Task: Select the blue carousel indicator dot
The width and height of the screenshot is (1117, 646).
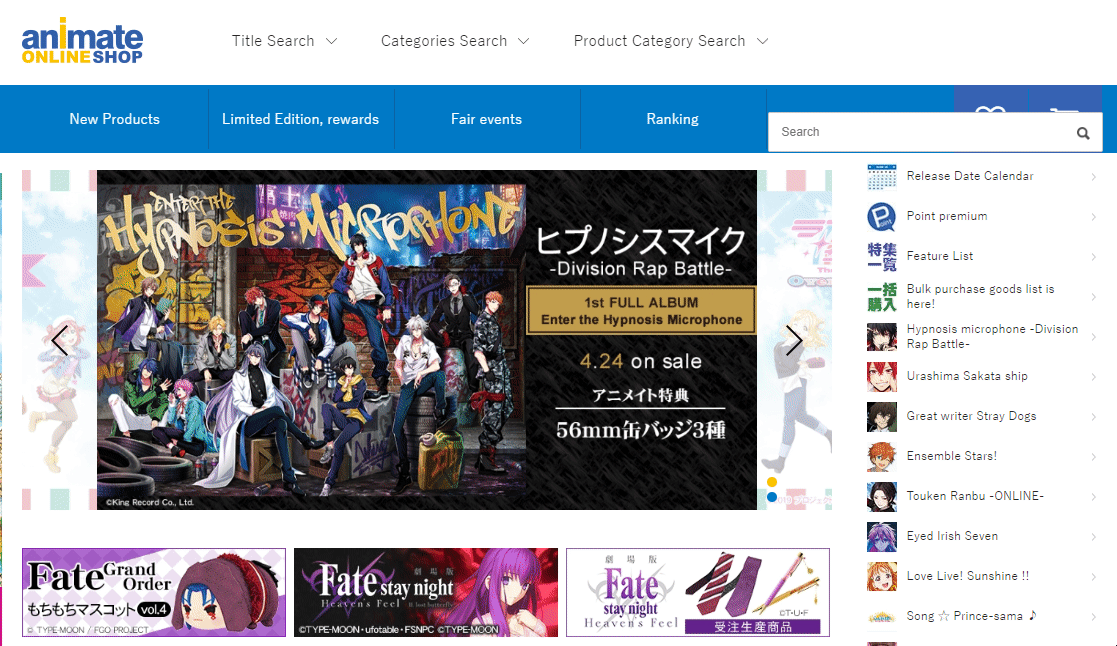Action: click(771, 497)
